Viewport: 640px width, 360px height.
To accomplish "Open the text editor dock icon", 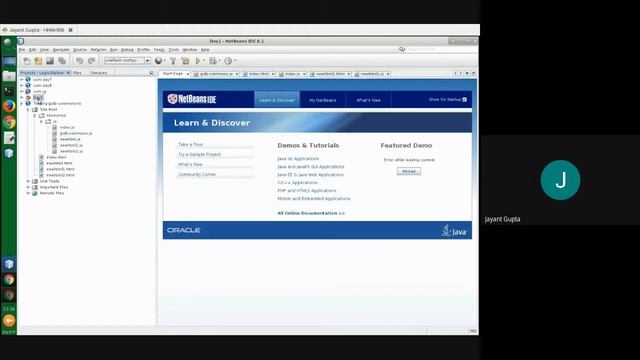I will click(9, 138).
